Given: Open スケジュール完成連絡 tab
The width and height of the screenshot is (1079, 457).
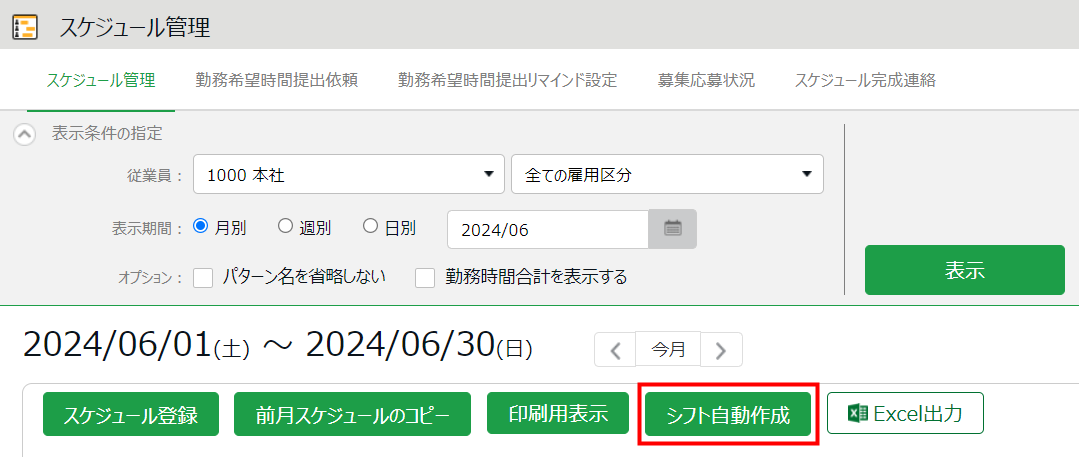Looking at the screenshot, I should tap(865, 81).
